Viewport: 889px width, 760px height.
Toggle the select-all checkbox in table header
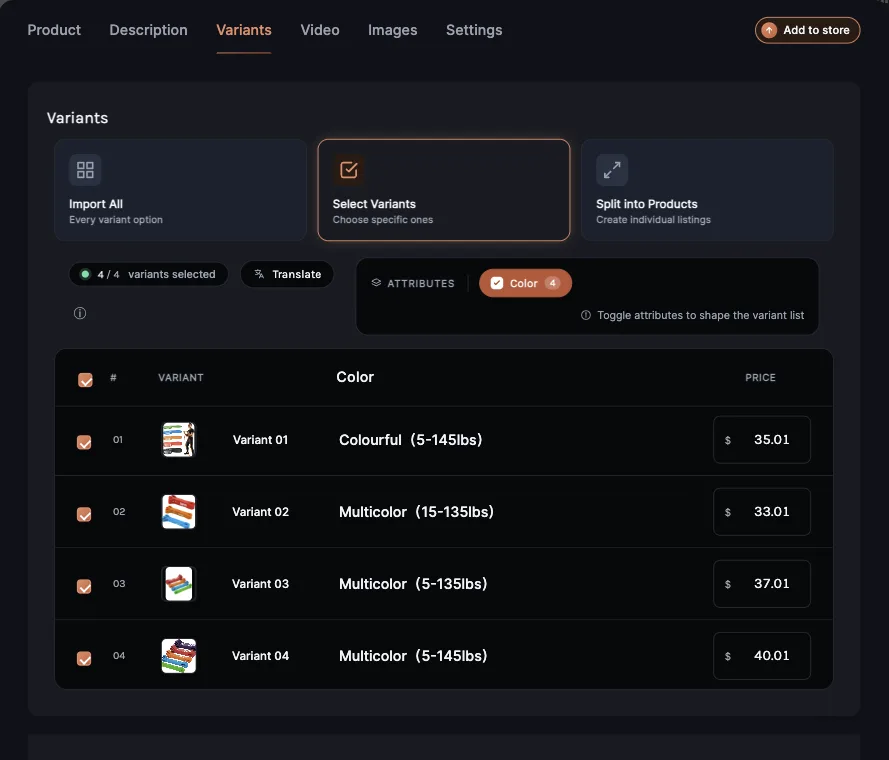(x=85, y=379)
